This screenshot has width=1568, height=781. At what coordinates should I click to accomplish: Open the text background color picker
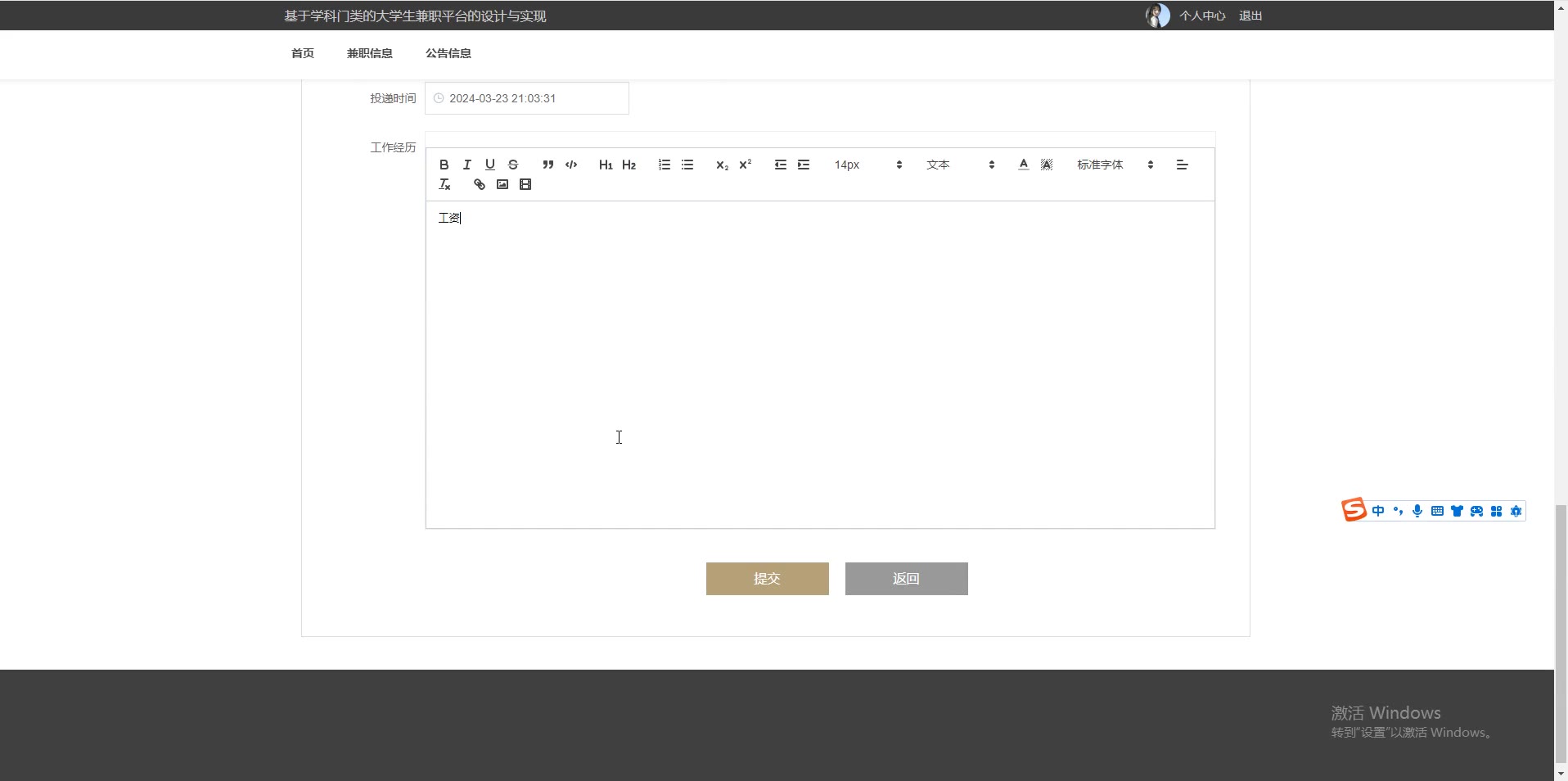click(1046, 165)
